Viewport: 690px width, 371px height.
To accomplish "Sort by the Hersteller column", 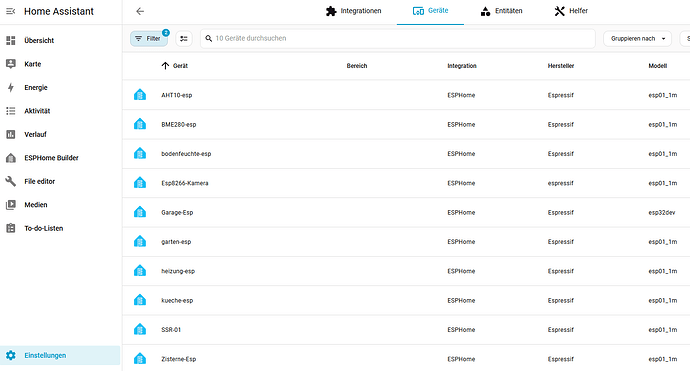I will click(561, 66).
